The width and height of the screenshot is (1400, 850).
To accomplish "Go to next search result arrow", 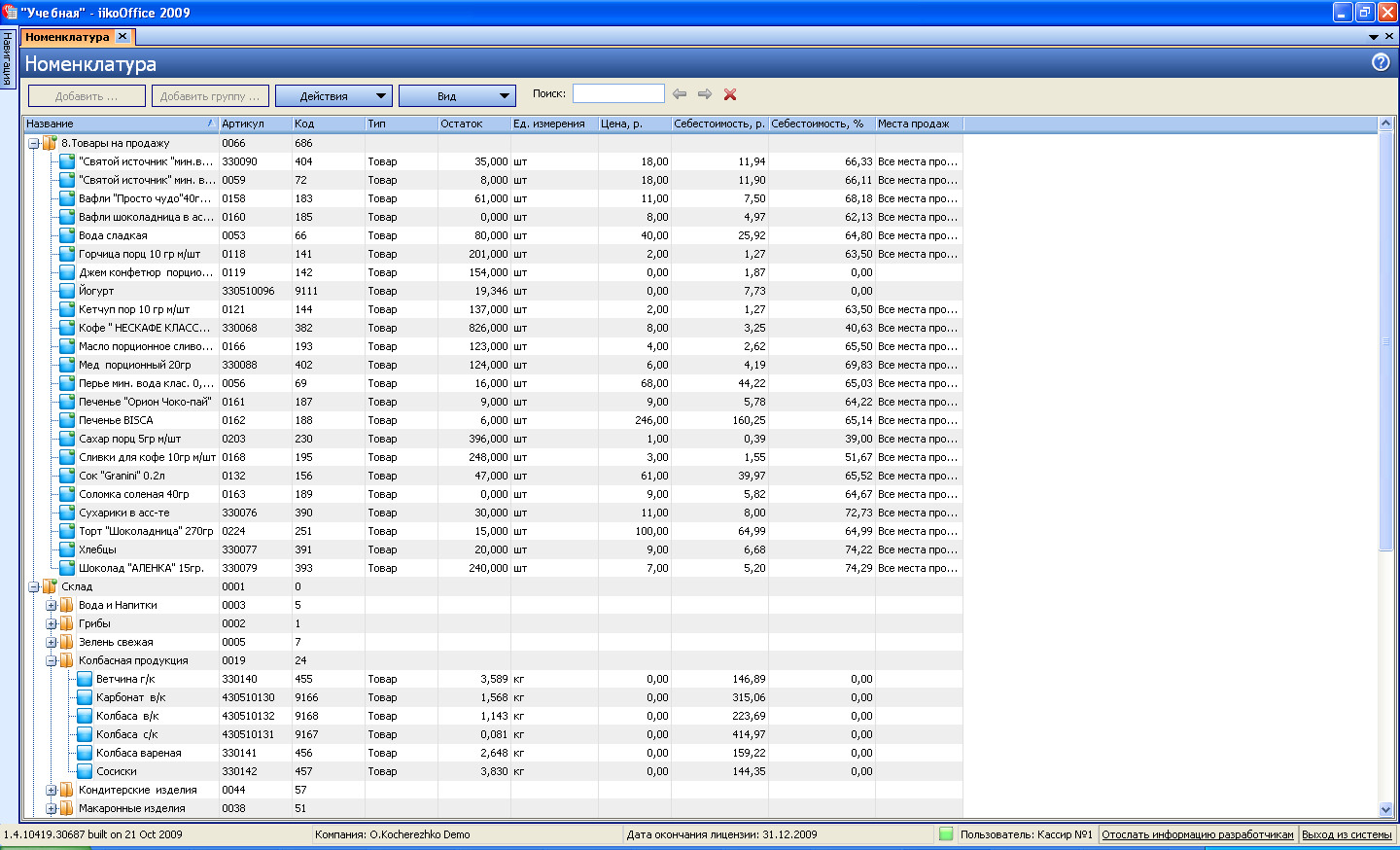I will coord(705,94).
